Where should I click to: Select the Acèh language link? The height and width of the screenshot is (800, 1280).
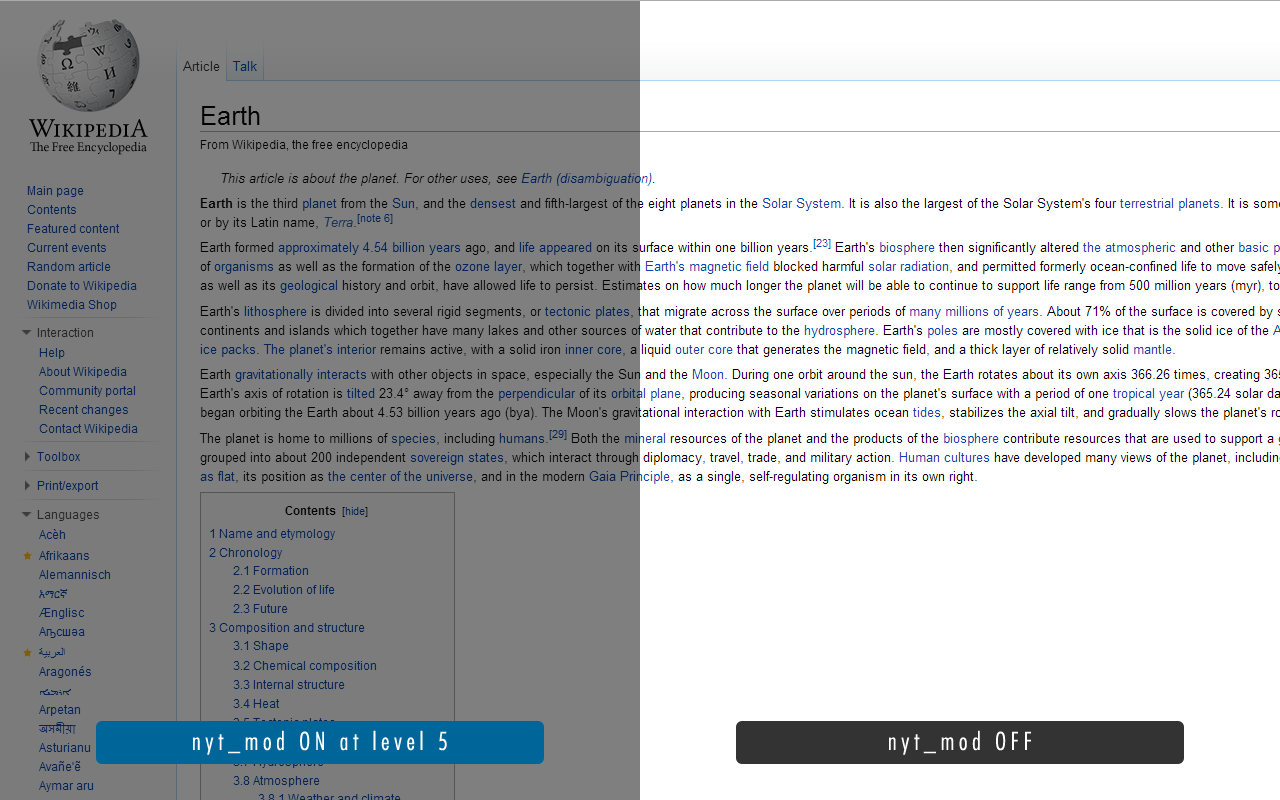point(52,535)
